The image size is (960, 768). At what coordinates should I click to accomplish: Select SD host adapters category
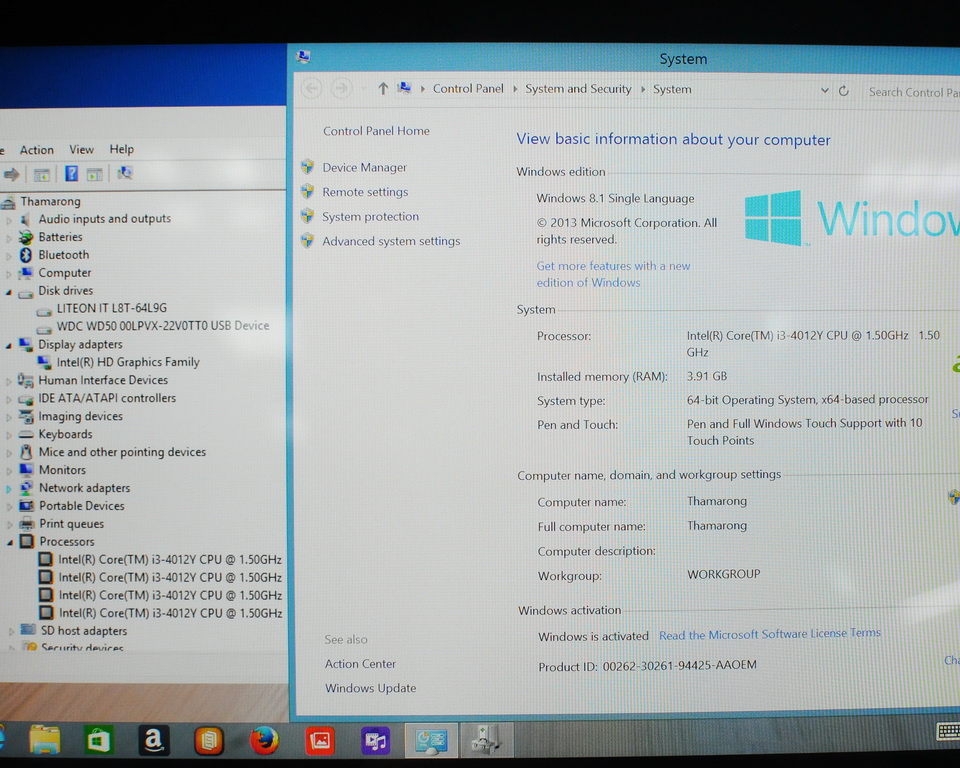(84, 631)
